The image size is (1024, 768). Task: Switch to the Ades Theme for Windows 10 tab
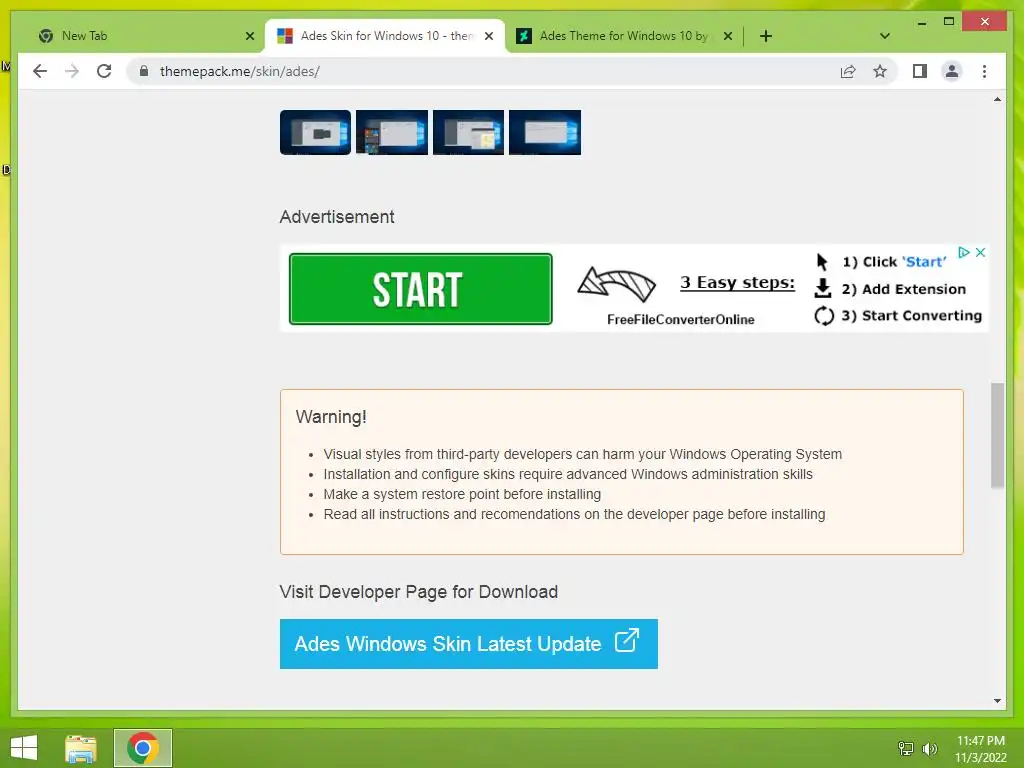pyautogui.click(x=624, y=36)
